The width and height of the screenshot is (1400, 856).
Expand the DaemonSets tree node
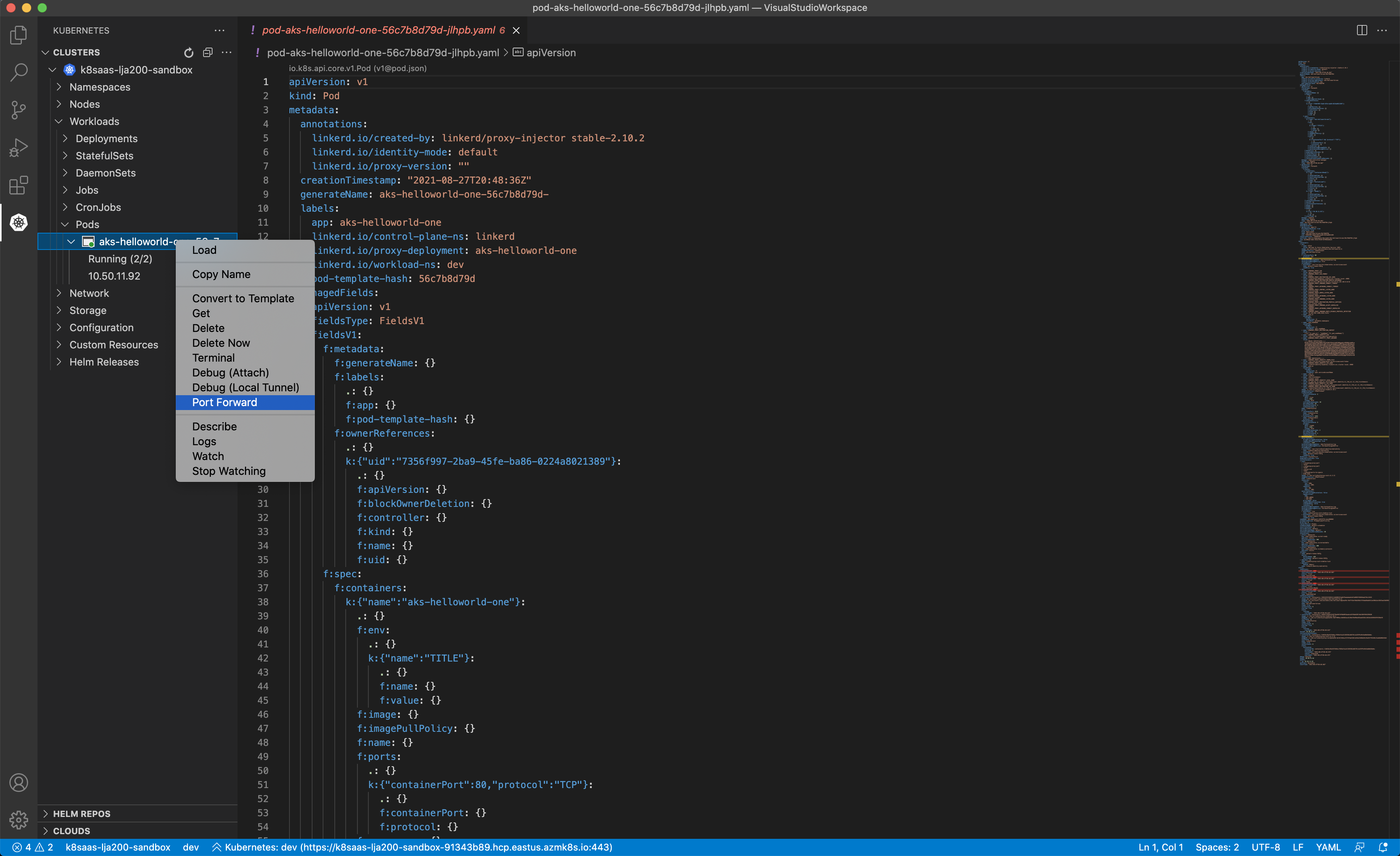pyautogui.click(x=65, y=173)
